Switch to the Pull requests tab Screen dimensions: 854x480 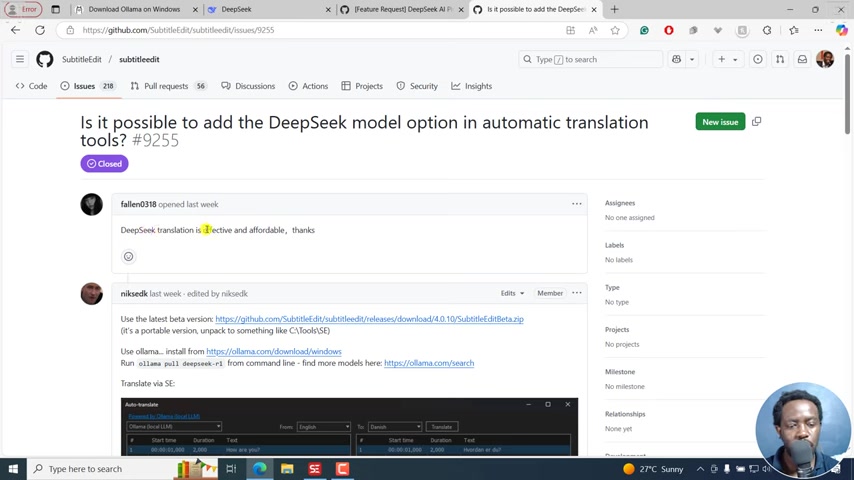(168, 86)
